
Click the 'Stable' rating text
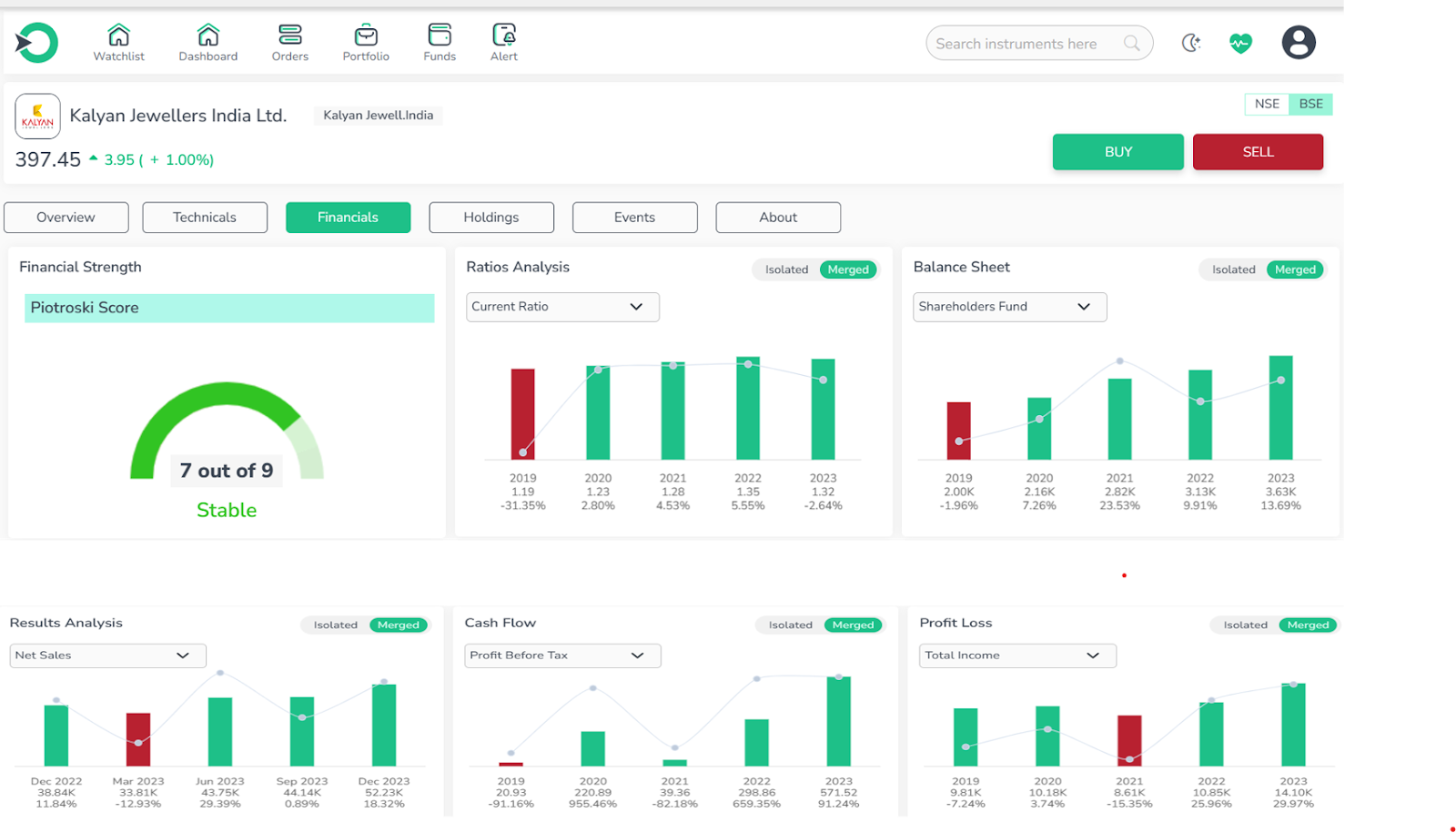coord(227,511)
